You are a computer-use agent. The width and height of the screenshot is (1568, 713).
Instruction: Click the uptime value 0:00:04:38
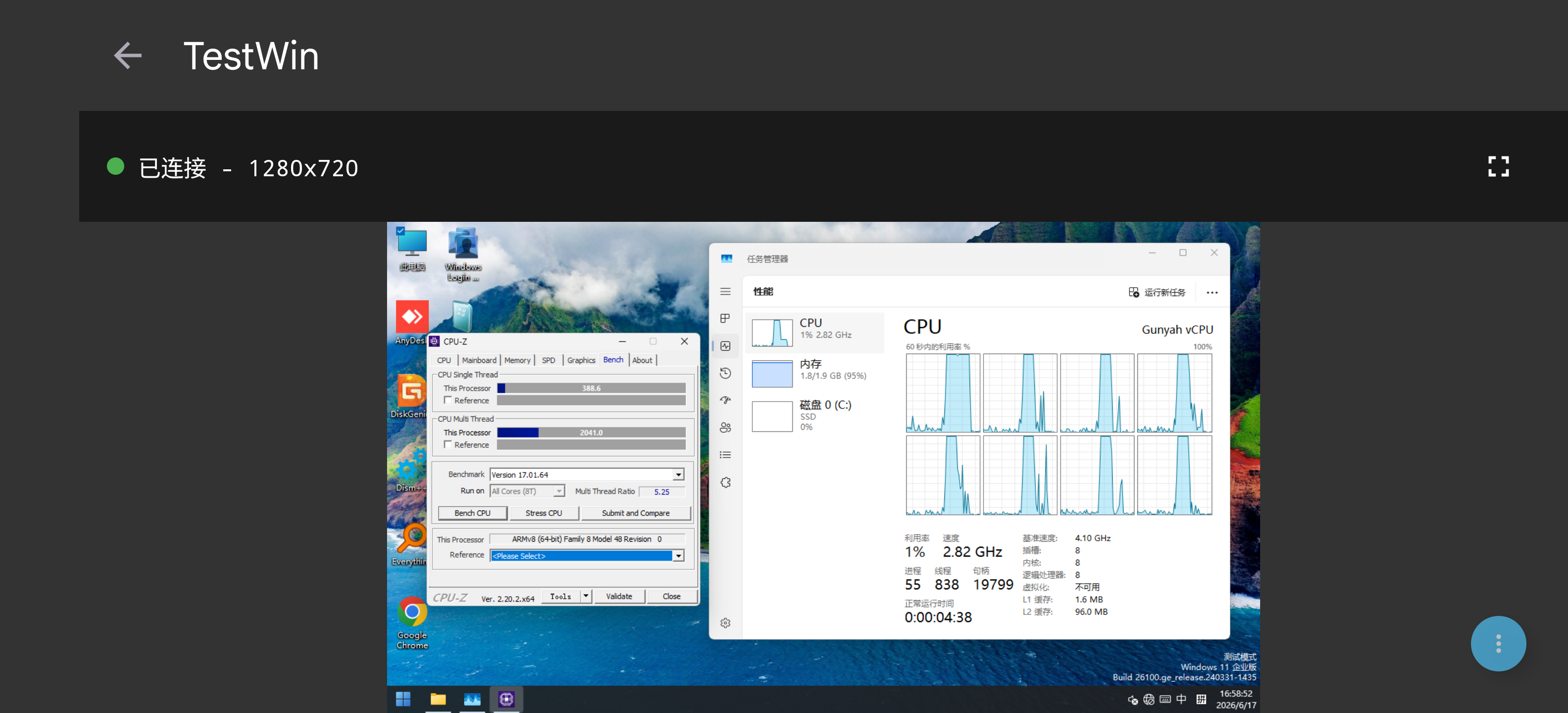[938, 617]
